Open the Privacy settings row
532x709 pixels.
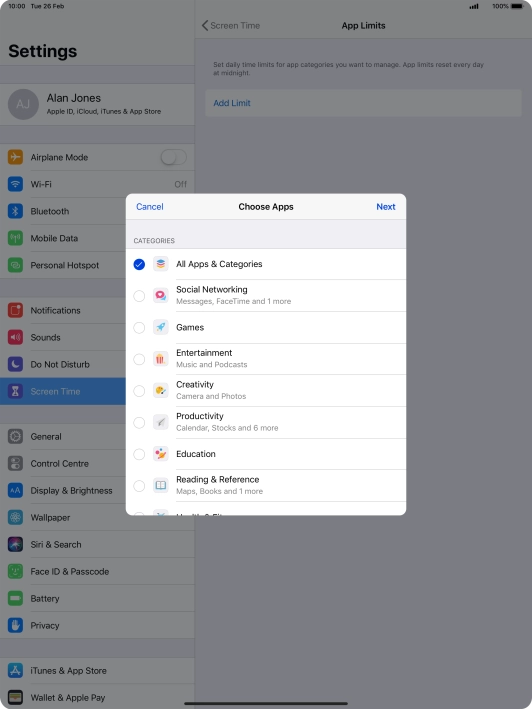tap(97, 625)
